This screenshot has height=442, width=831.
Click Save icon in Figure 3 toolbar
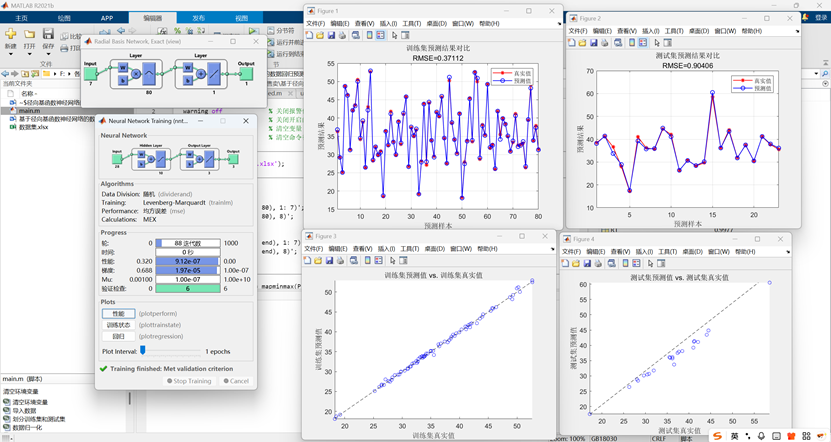tap(330, 261)
